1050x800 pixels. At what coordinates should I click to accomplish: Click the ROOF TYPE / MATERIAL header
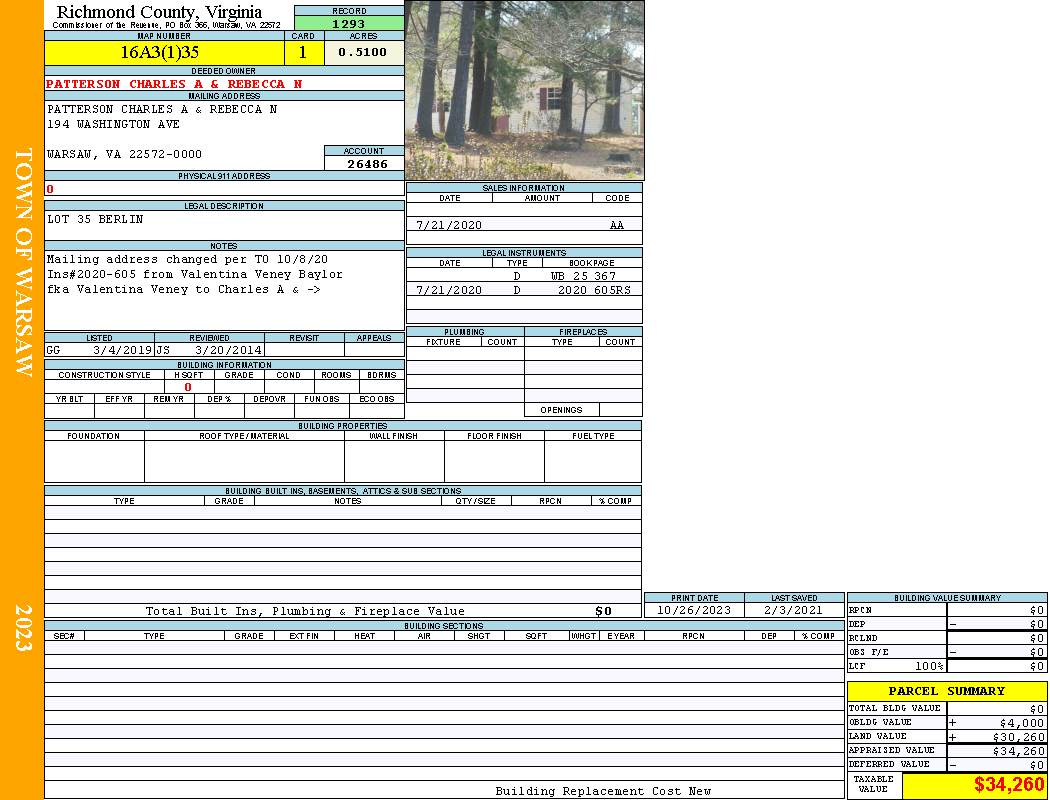244,436
